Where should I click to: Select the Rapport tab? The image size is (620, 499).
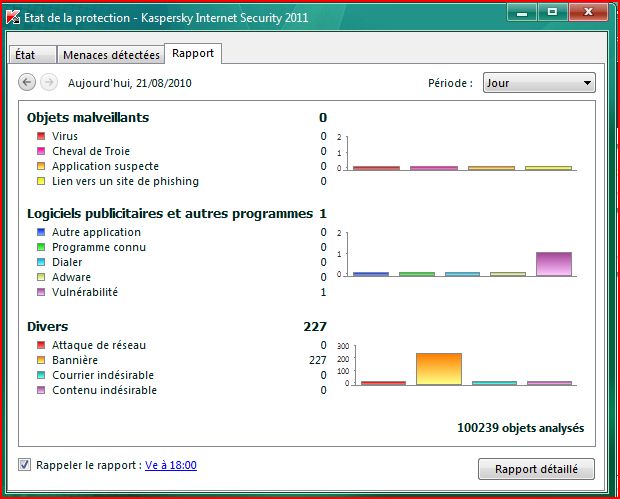(x=193, y=53)
